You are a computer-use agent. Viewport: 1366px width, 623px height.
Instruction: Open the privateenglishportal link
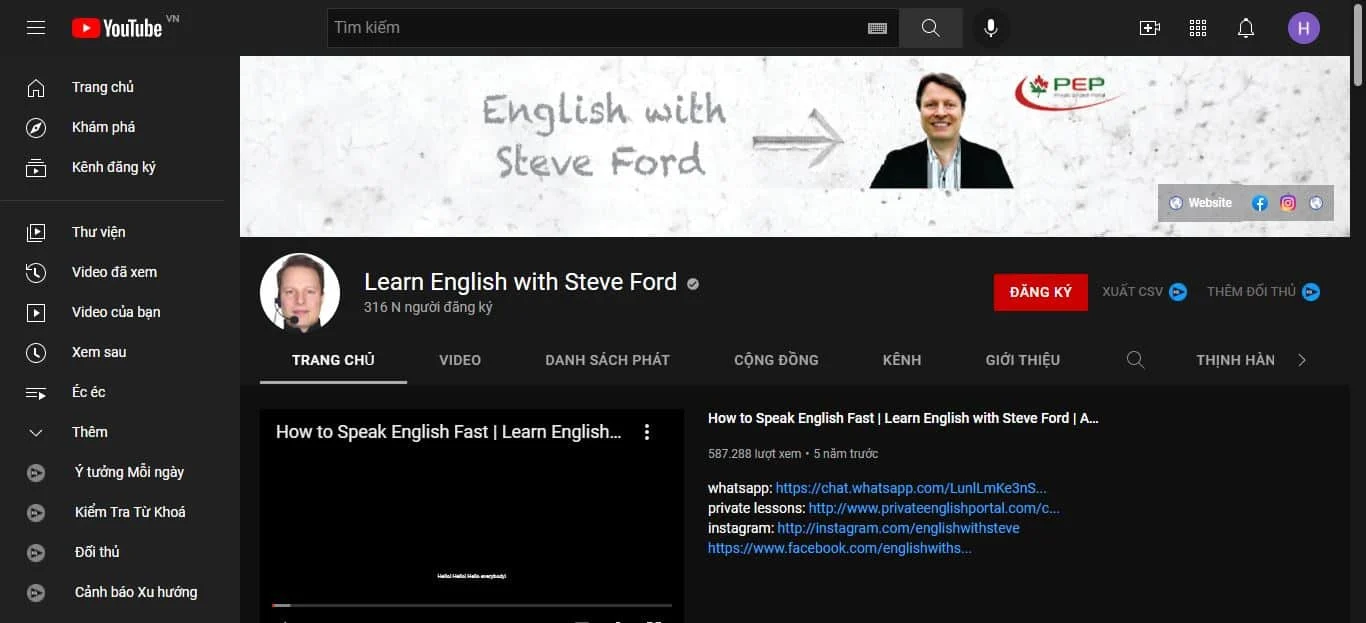934,508
